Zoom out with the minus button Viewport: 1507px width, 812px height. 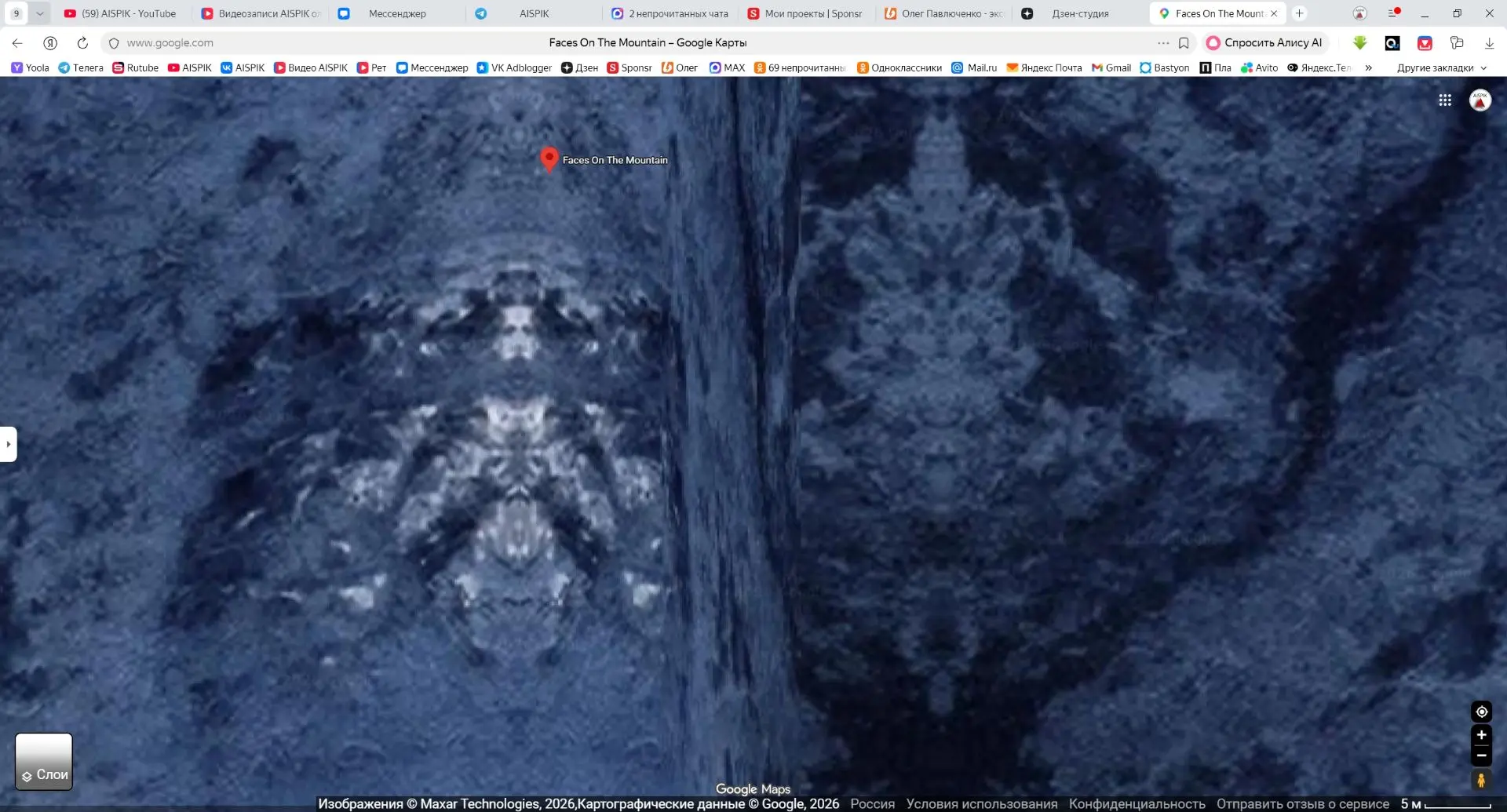coord(1481,756)
